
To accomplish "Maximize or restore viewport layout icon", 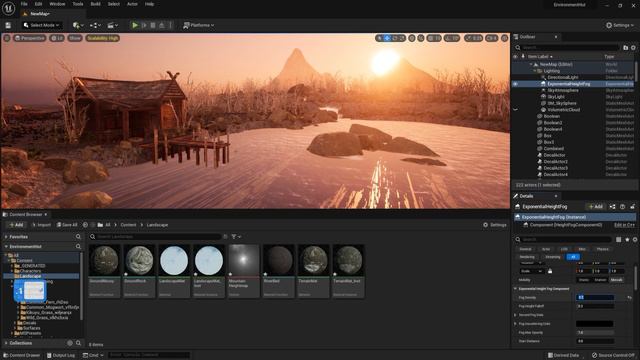I will (x=504, y=38).
